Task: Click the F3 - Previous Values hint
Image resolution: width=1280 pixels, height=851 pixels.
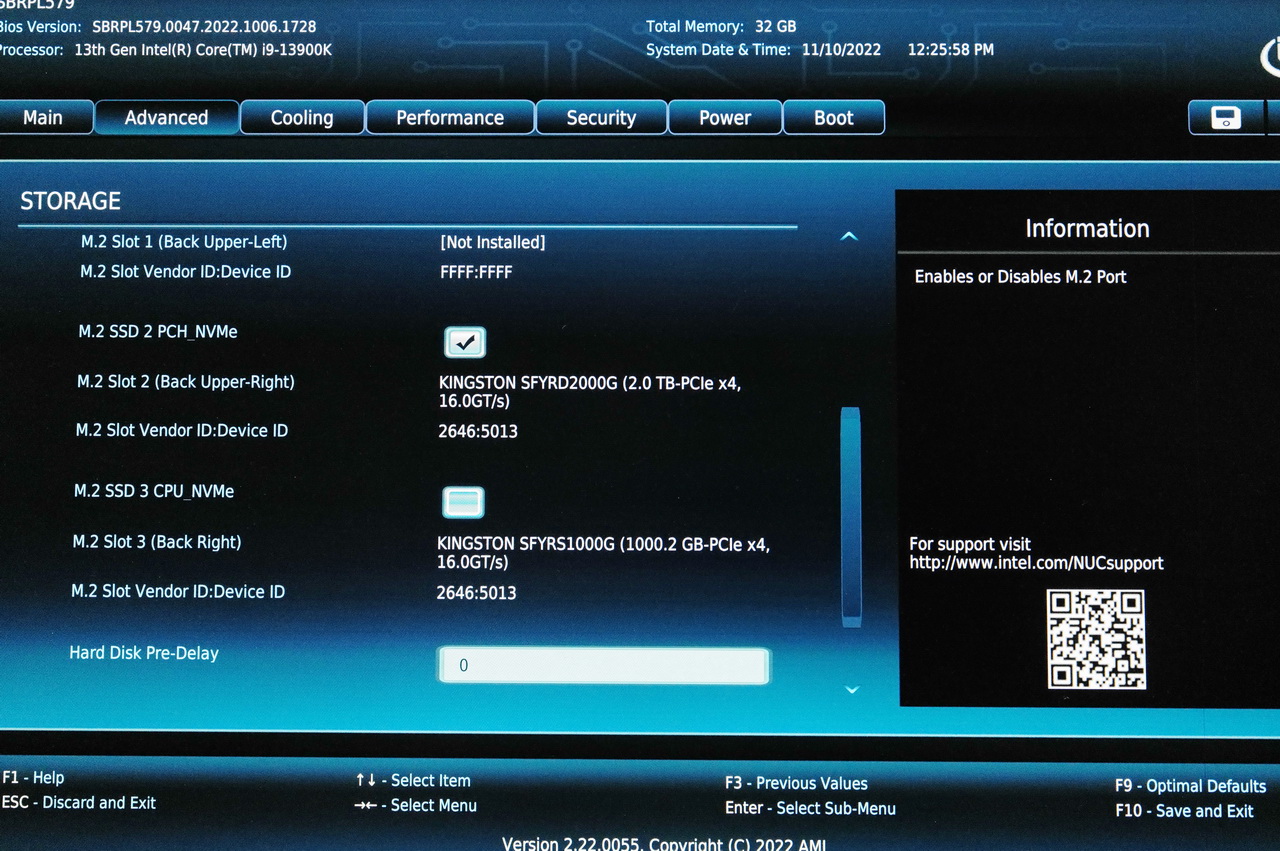Action: click(x=796, y=784)
